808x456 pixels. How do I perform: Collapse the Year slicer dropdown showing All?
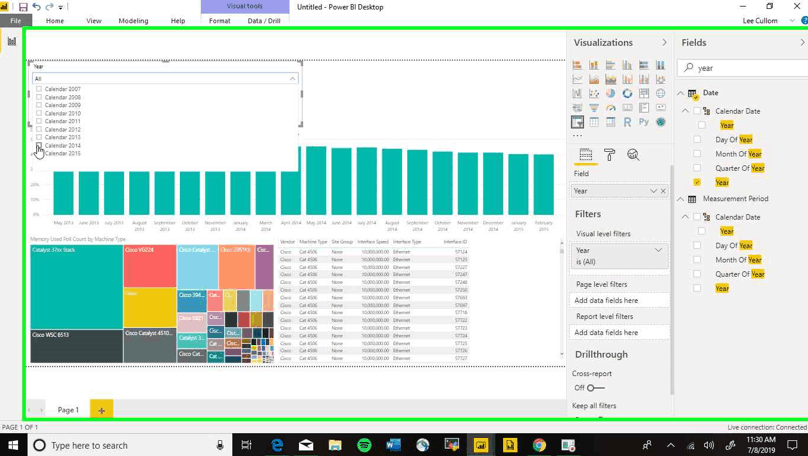(292, 78)
